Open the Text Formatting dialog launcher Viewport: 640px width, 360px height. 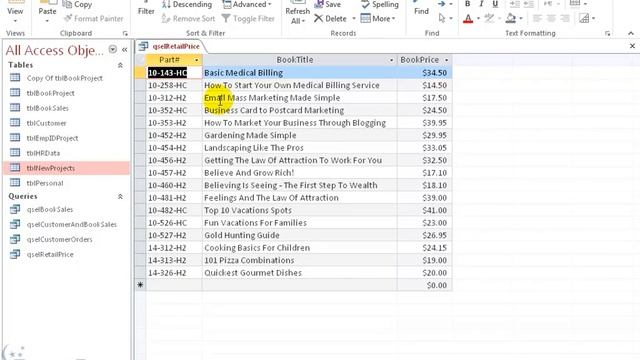pyautogui.click(x=607, y=33)
